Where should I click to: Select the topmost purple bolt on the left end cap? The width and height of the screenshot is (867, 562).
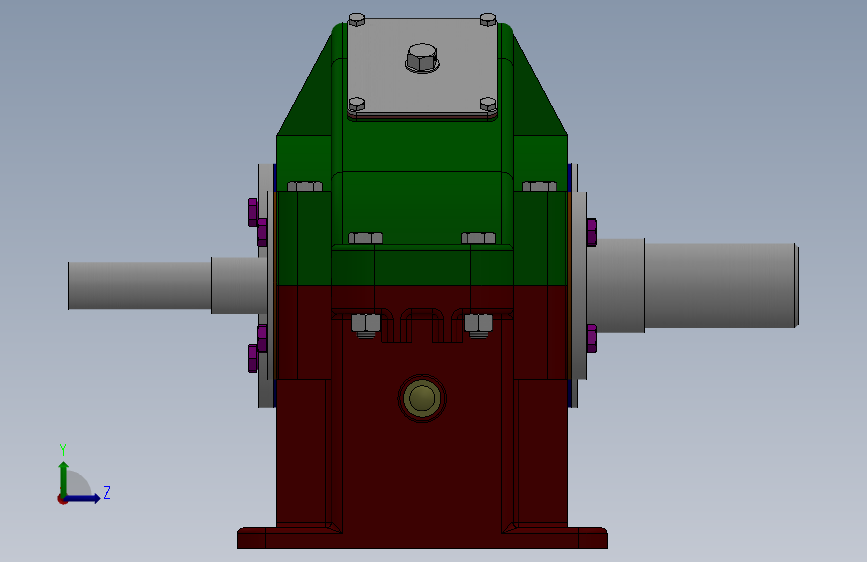[x=253, y=212]
